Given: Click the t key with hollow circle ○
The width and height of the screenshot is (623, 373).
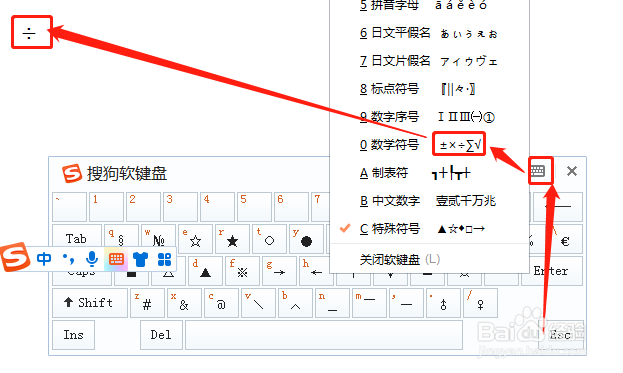Looking at the screenshot, I should point(269,239).
